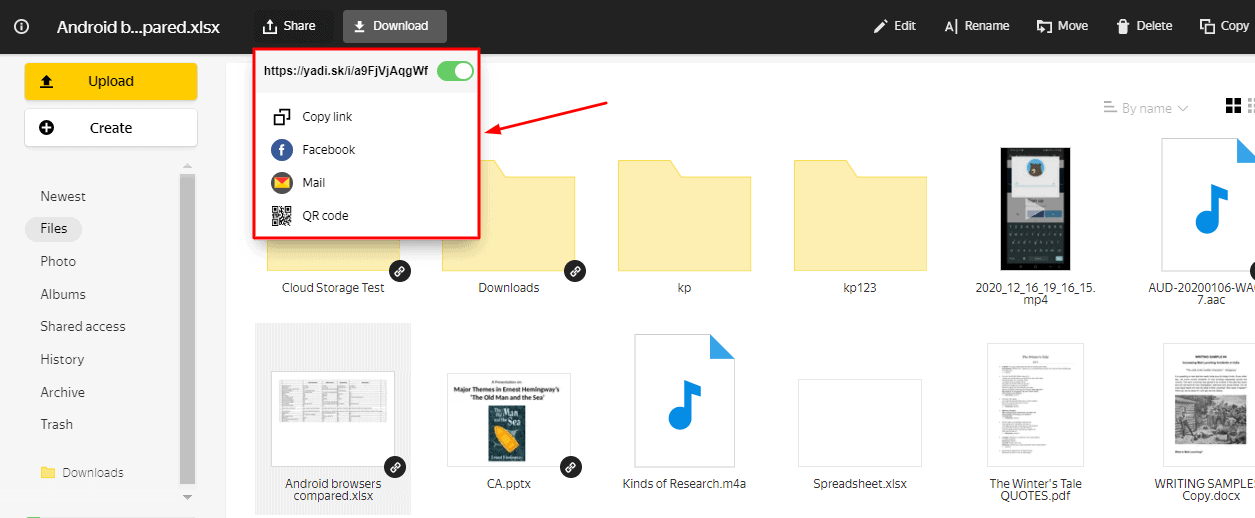
Task: Open Shared access in sidebar
Action: [x=83, y=327]
